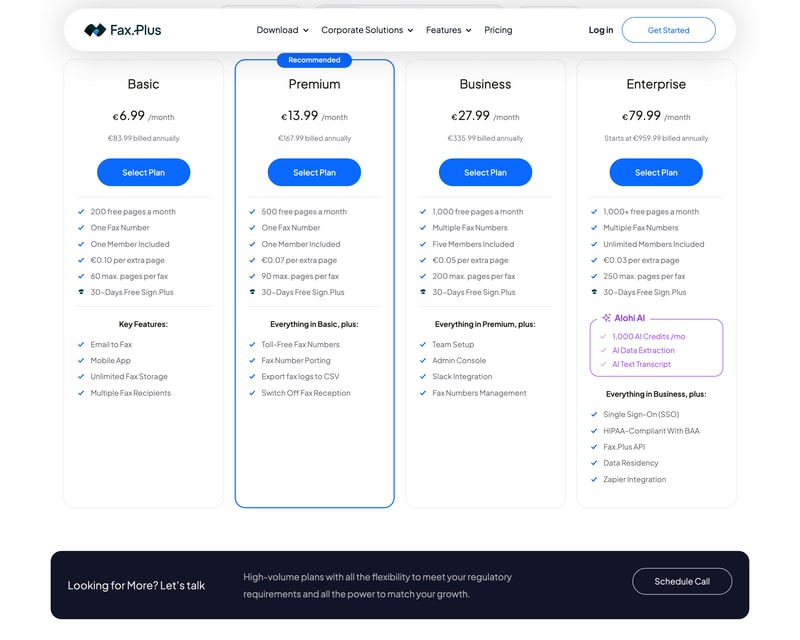This screenshot has height=640, width=800.
Task: Click the Alohi AI heading
Action: pyautogui.click(x=630, y=318)
